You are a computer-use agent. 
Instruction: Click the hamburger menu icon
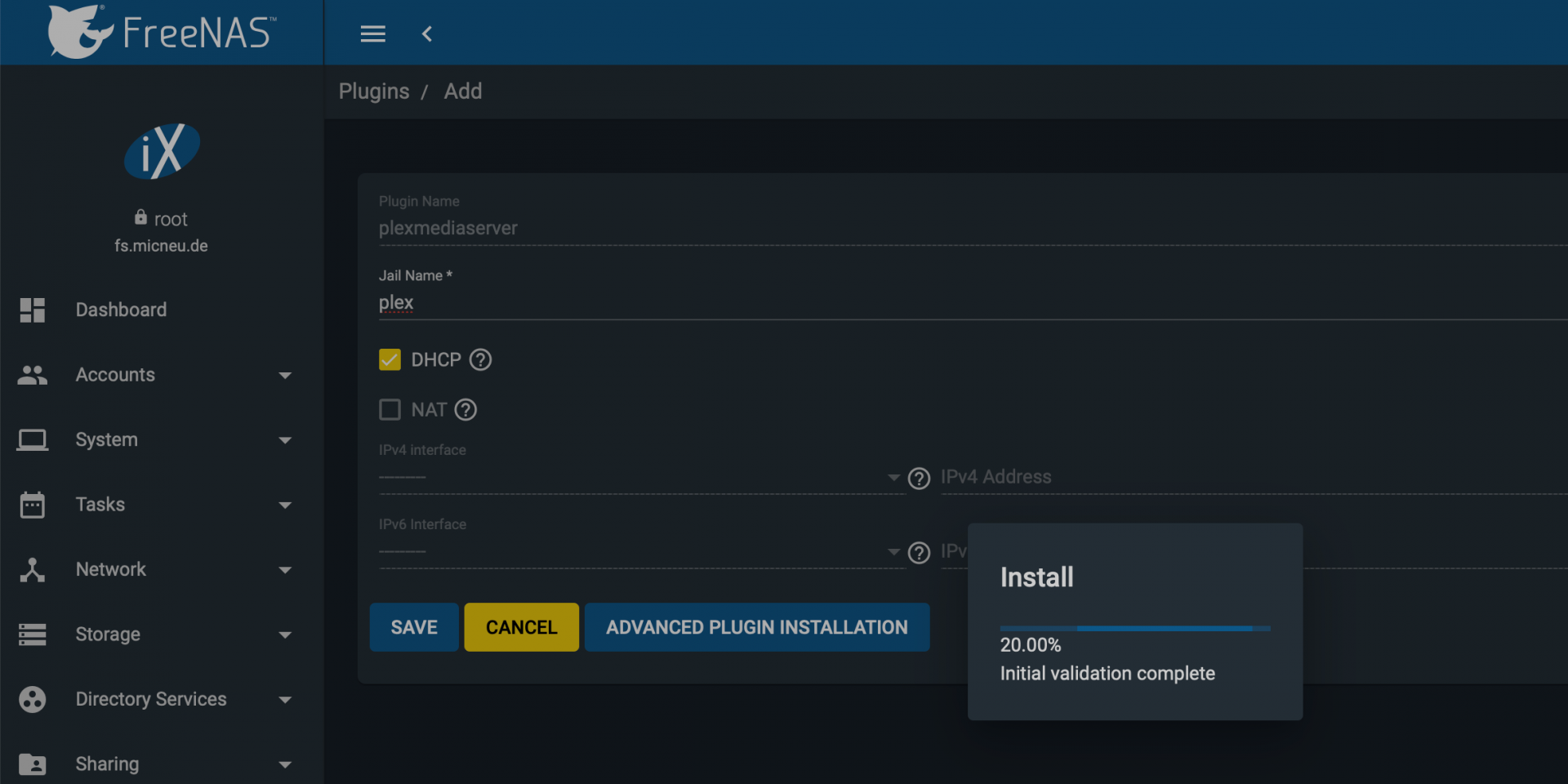click(372, 33)
